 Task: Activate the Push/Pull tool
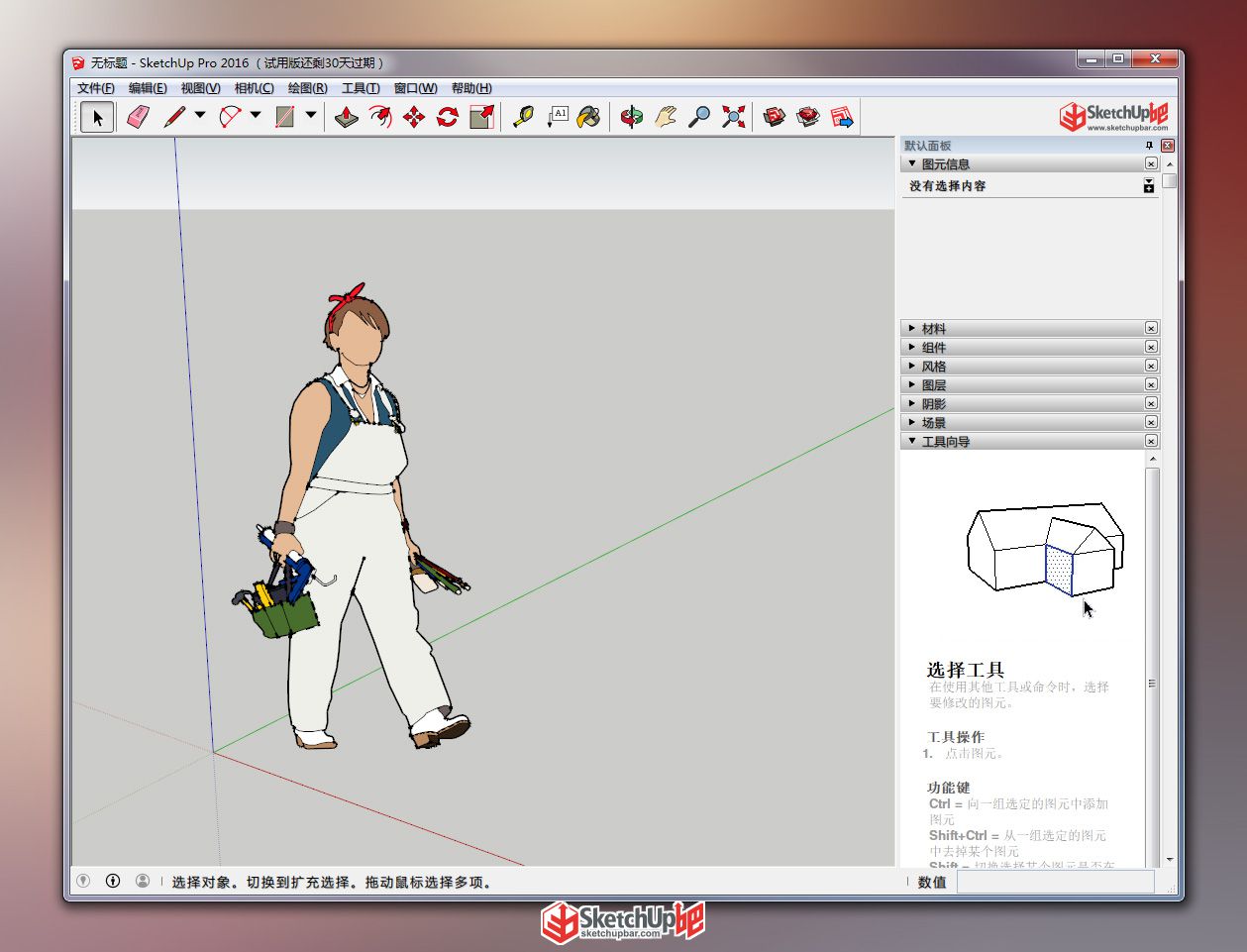coord(346,117)
